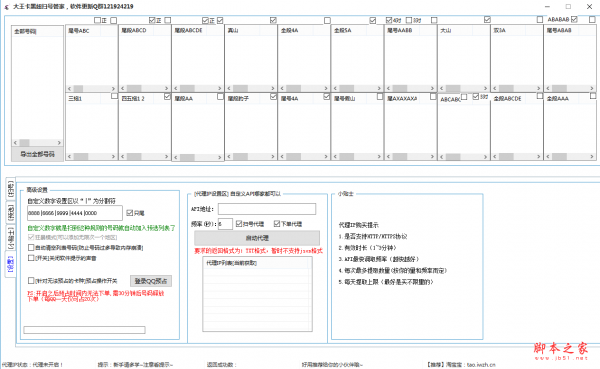Click the empty field below the red PS note
The height and width of the screenshot is (369, 600).
tap(84, 330)
